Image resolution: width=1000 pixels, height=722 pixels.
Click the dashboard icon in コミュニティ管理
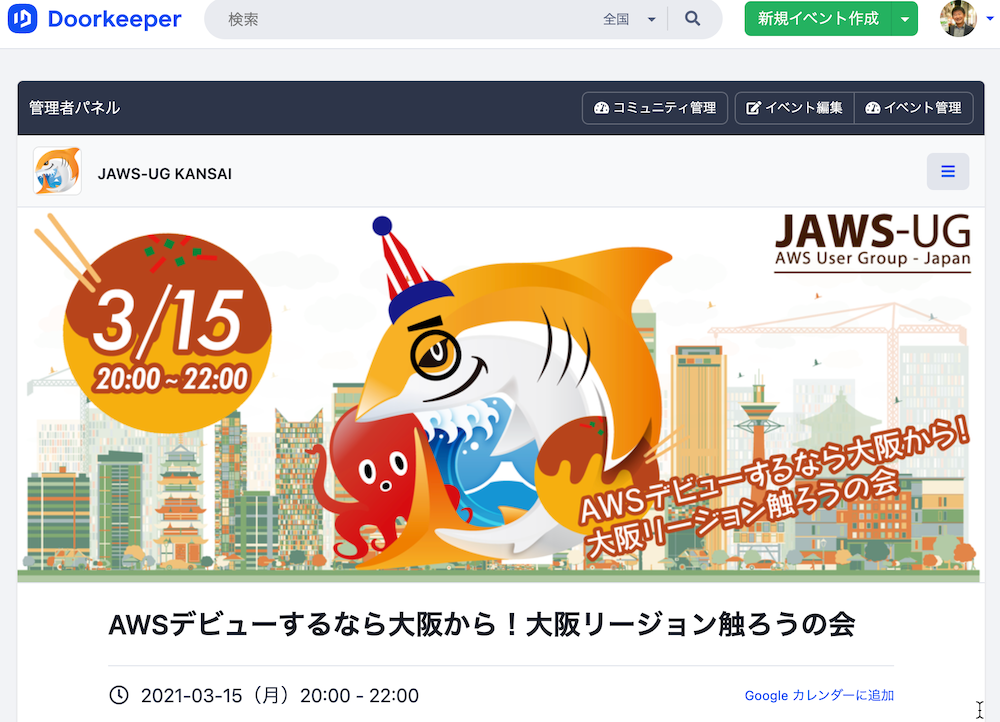(601, 108)
